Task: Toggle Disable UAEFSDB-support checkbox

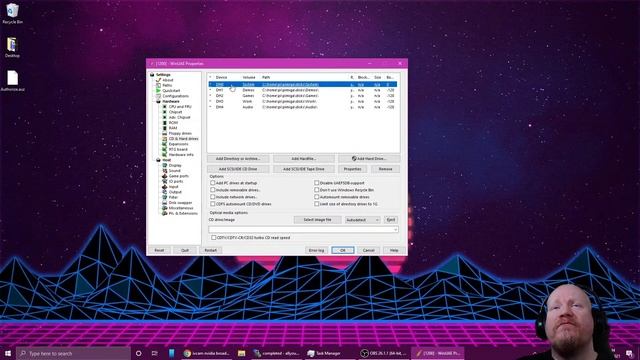Action: (317, 183)
